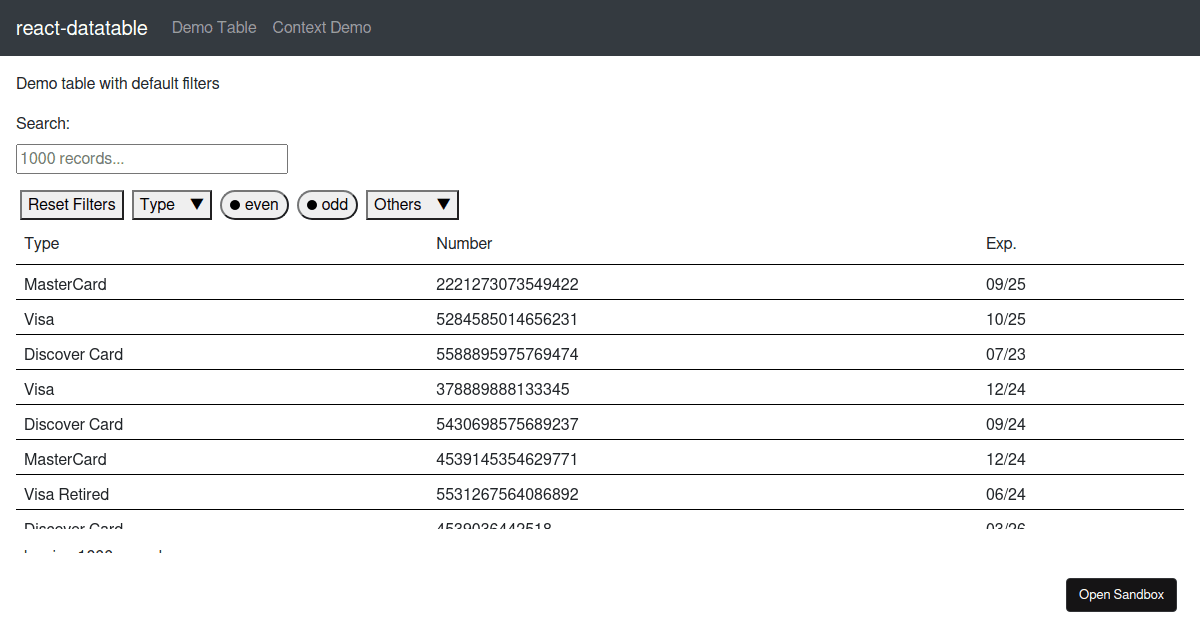
Task: Click the arrow icon on the Type dropdown
Action: tap(199, 204)
